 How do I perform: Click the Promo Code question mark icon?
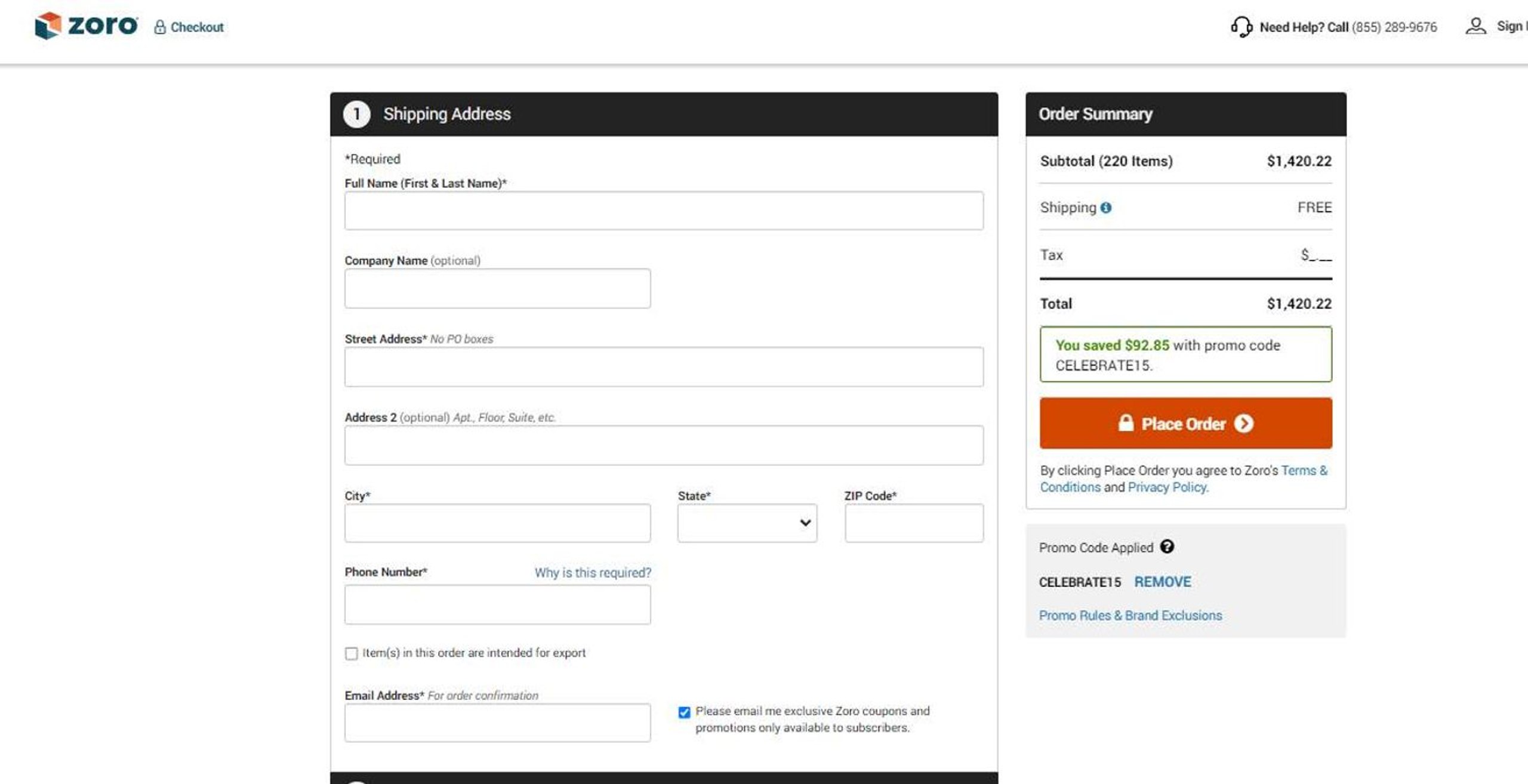(x=1167, y=547)
